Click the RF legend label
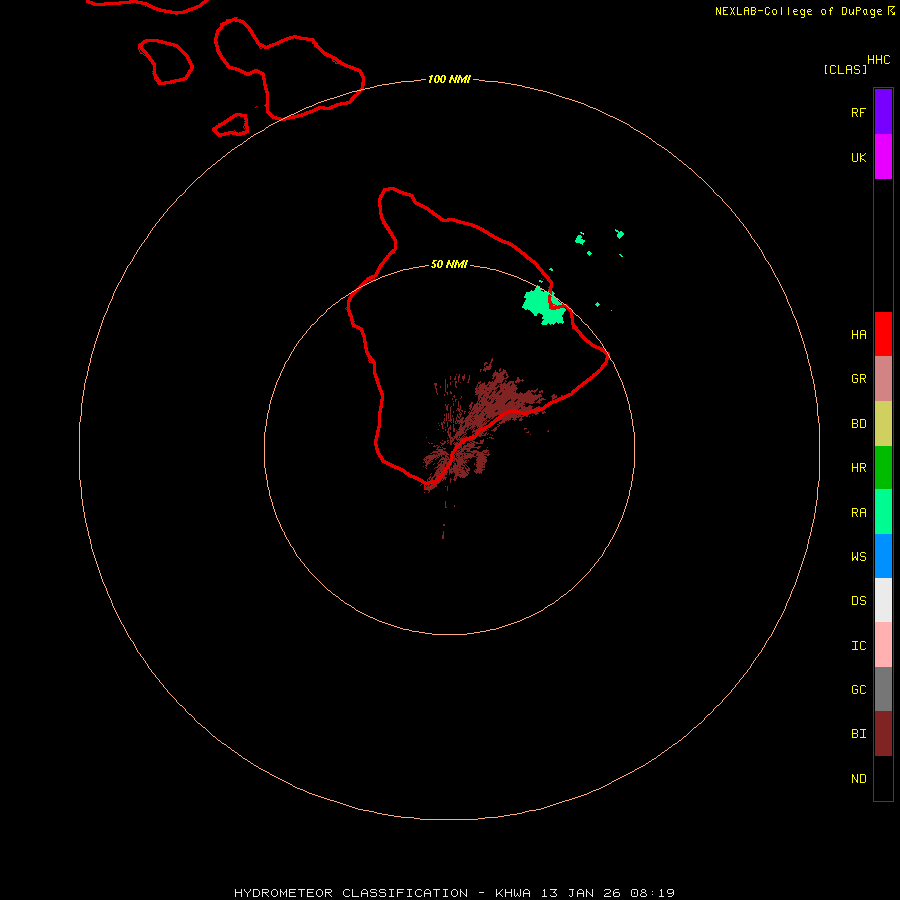 pos(858,112)
